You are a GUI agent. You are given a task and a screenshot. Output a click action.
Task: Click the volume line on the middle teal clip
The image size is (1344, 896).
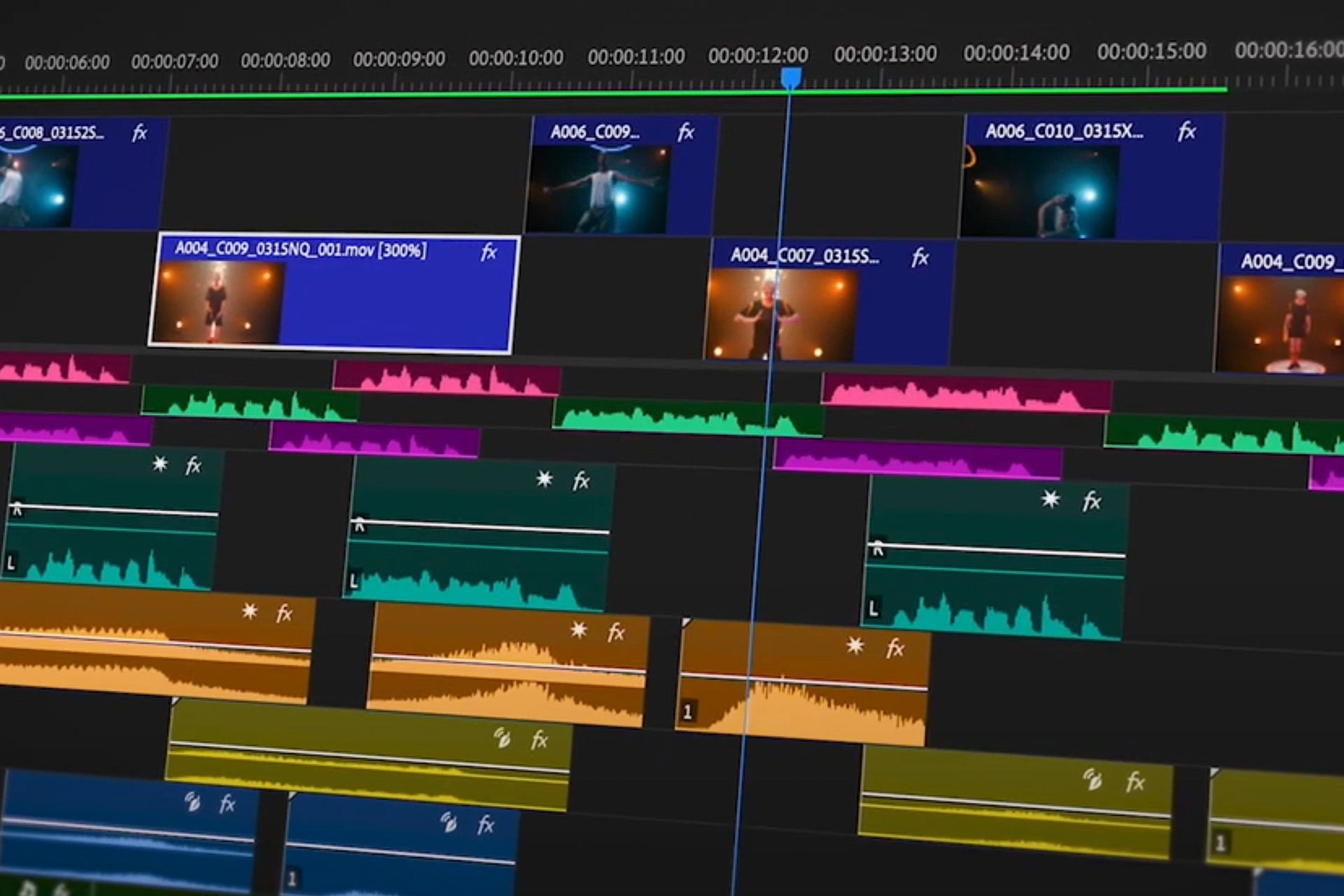tap(483, 527)
